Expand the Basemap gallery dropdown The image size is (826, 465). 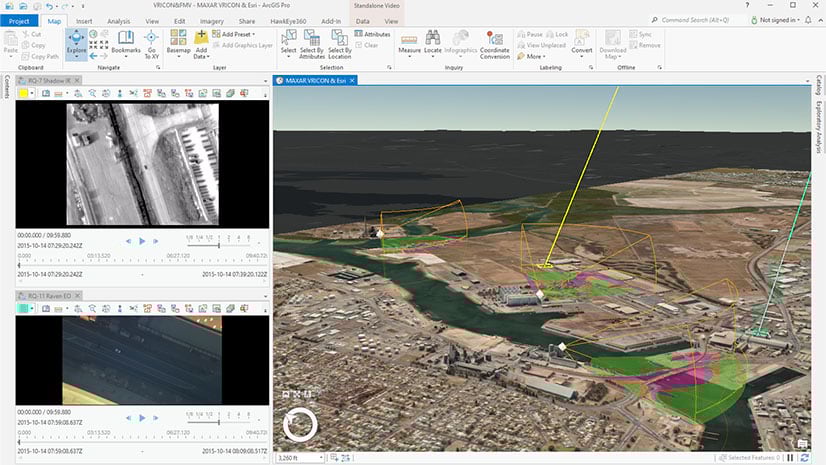click(178, 56)
